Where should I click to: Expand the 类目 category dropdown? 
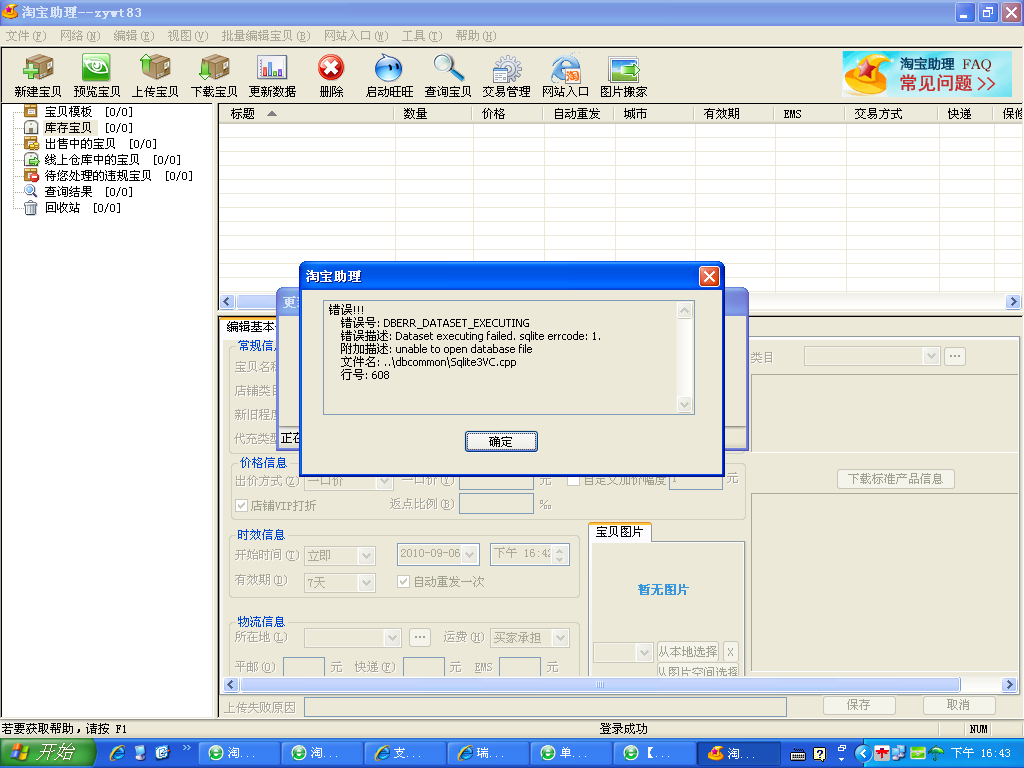click(x=931, y=356)
